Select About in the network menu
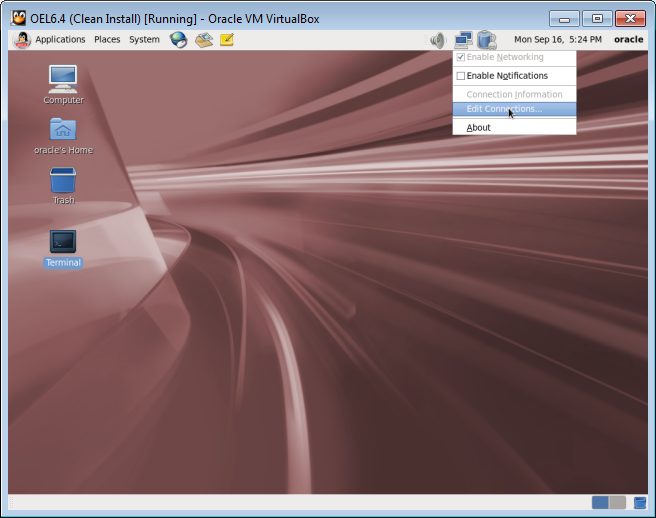656x518 pixels. (514, 127)
